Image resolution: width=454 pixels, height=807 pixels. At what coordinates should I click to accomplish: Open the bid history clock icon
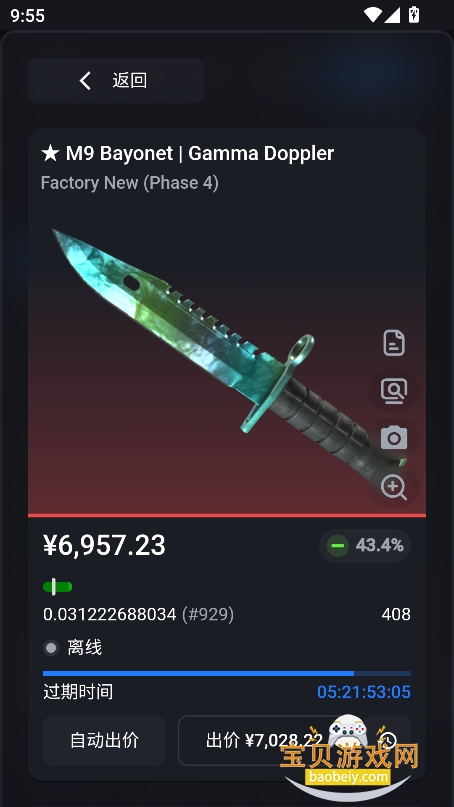tap(388, 740)
